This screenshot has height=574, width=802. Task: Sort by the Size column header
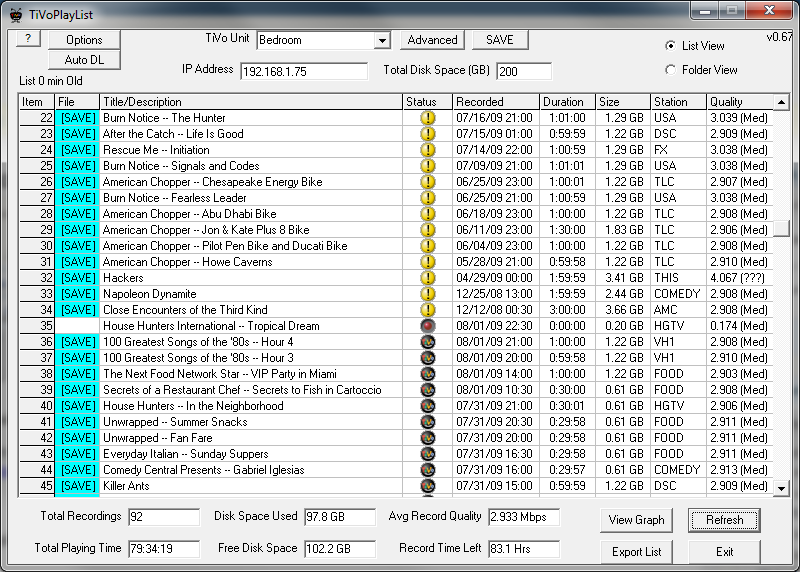tap(623, 102)
